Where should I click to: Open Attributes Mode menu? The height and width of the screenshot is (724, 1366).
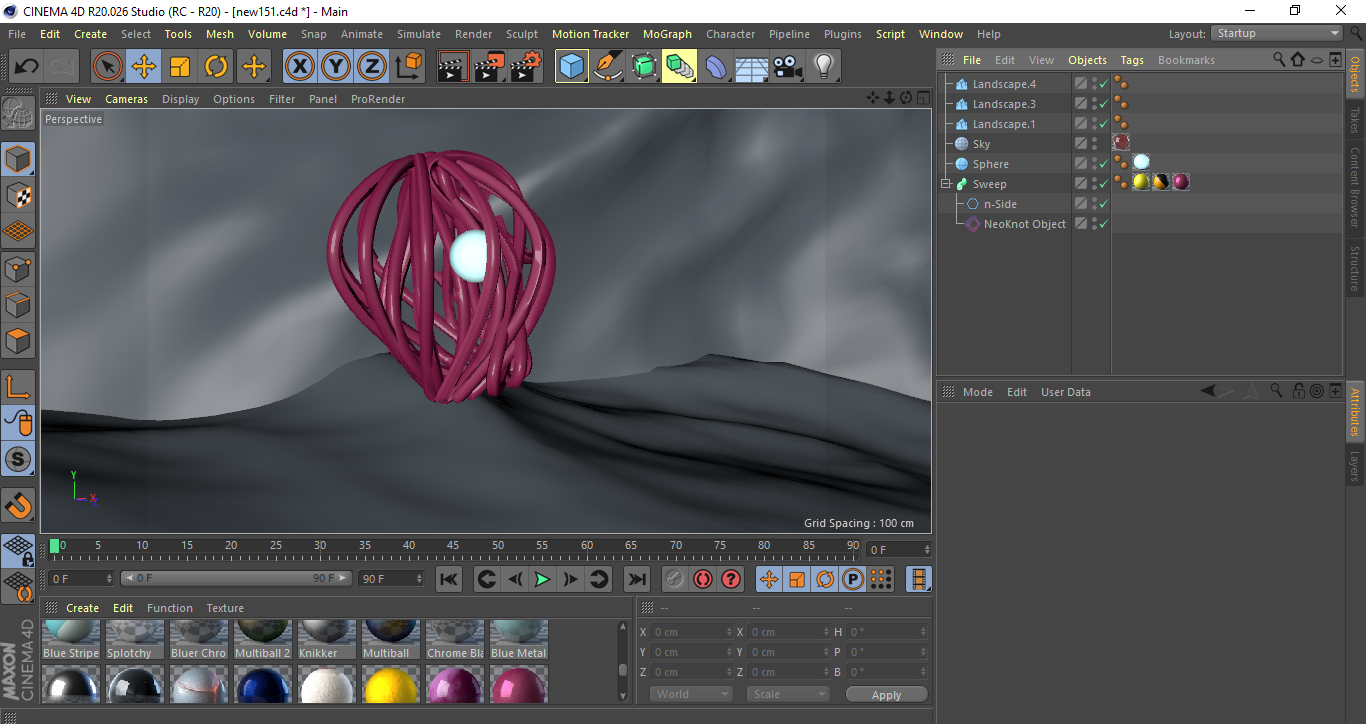tap(978, 392)
